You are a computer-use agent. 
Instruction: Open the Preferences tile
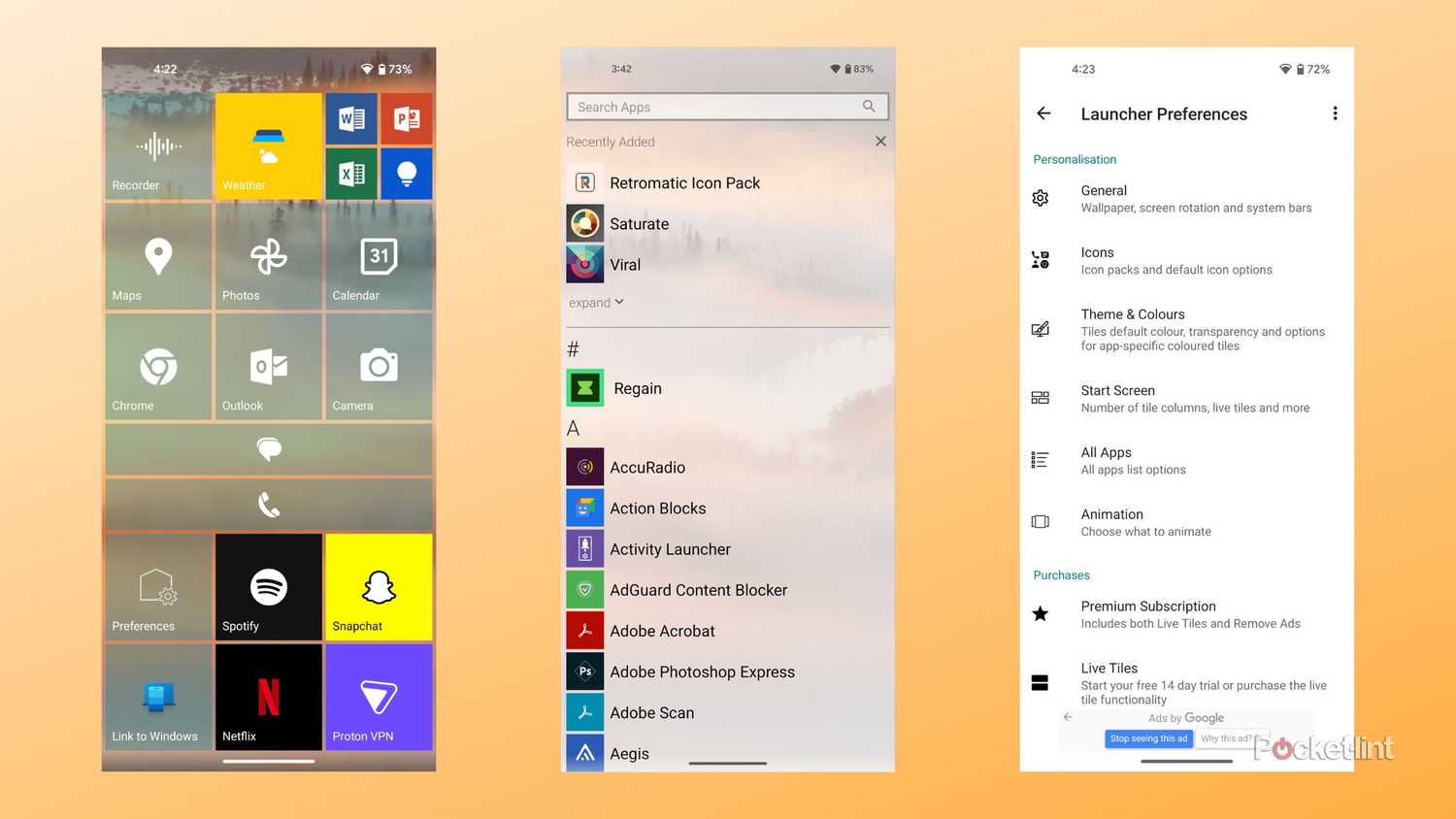click(158, 587)
